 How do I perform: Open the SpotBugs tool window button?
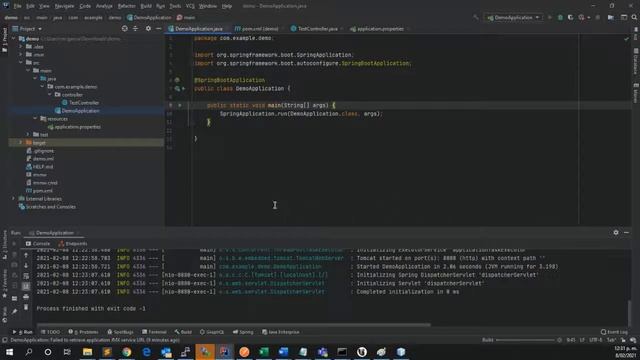tap(120, 332)
